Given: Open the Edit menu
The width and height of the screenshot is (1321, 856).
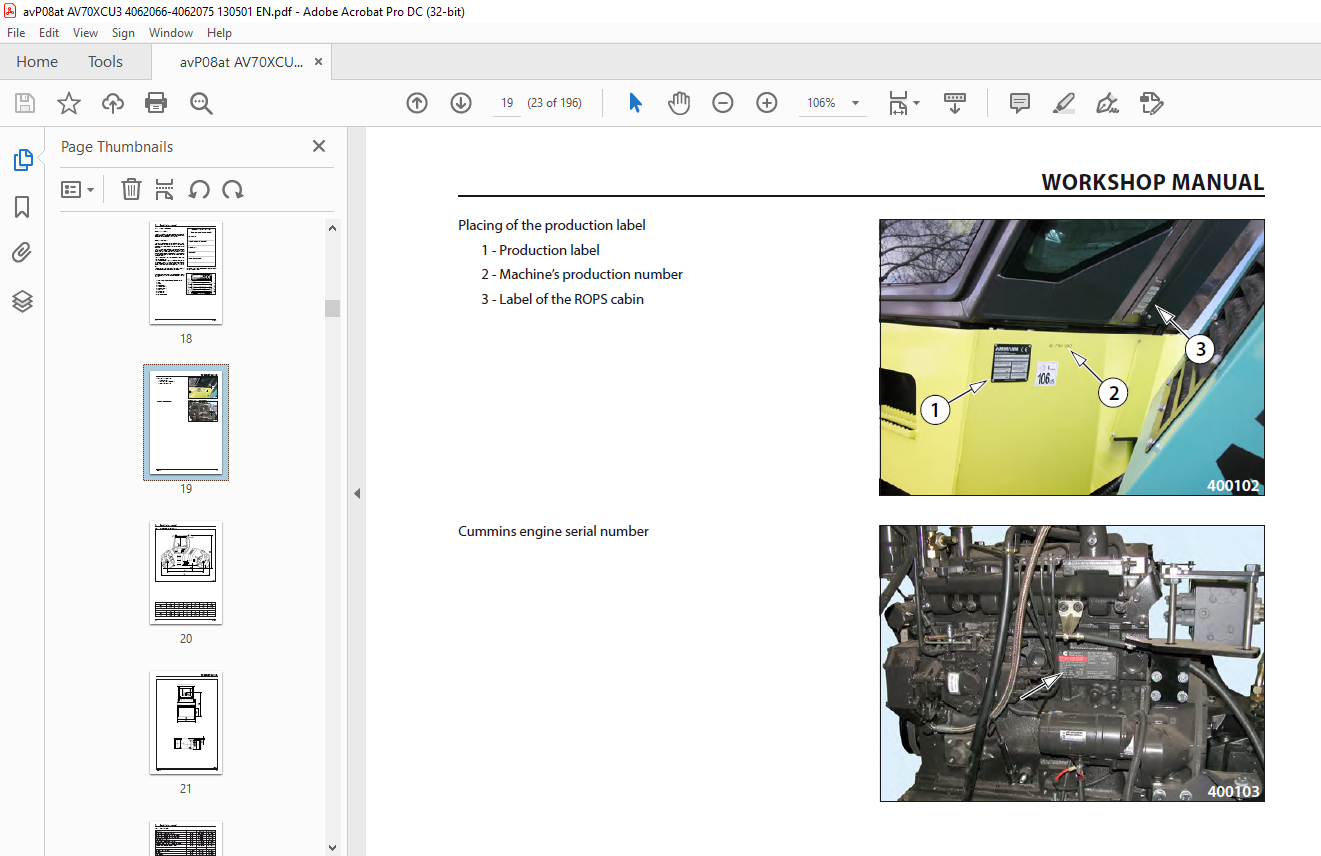Looking at the screenshot, I should (49, 33).
